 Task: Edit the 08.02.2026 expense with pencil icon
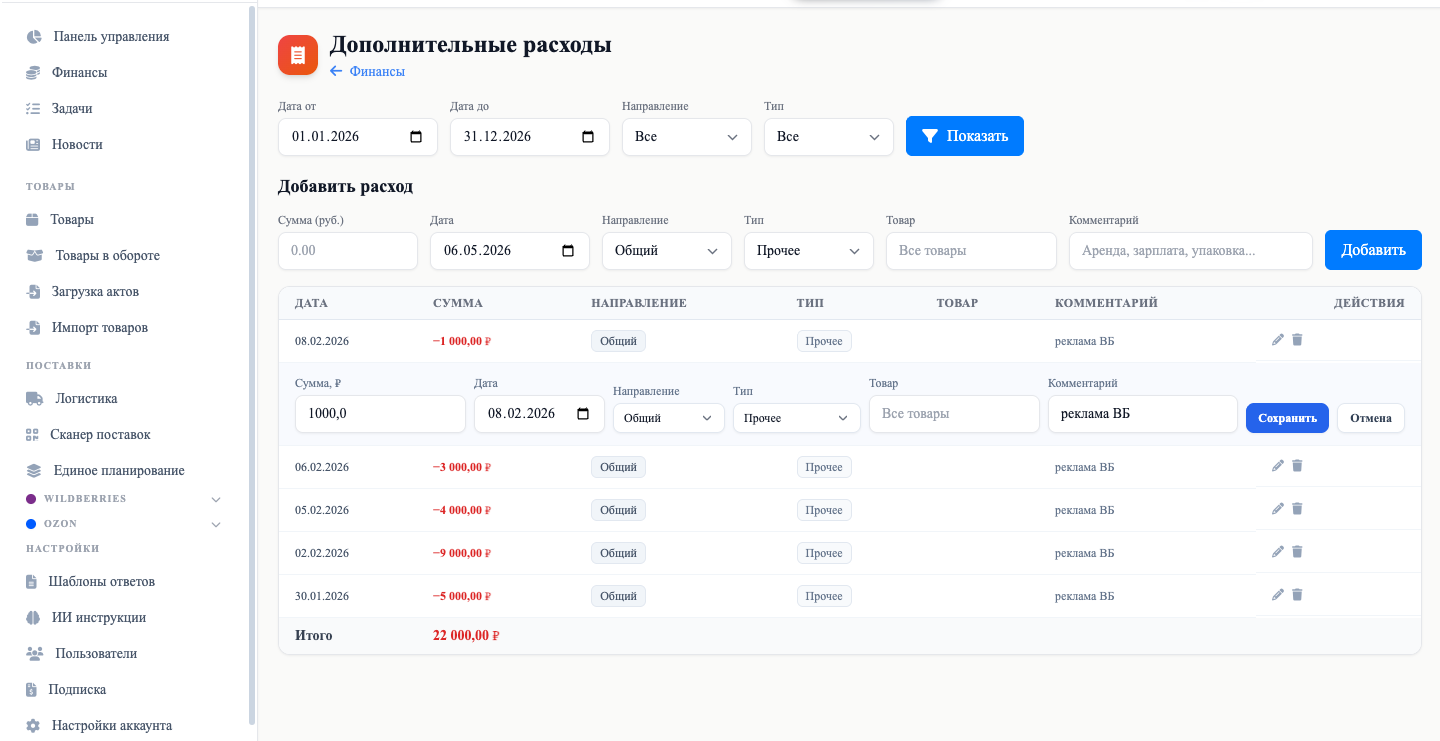1278,340
